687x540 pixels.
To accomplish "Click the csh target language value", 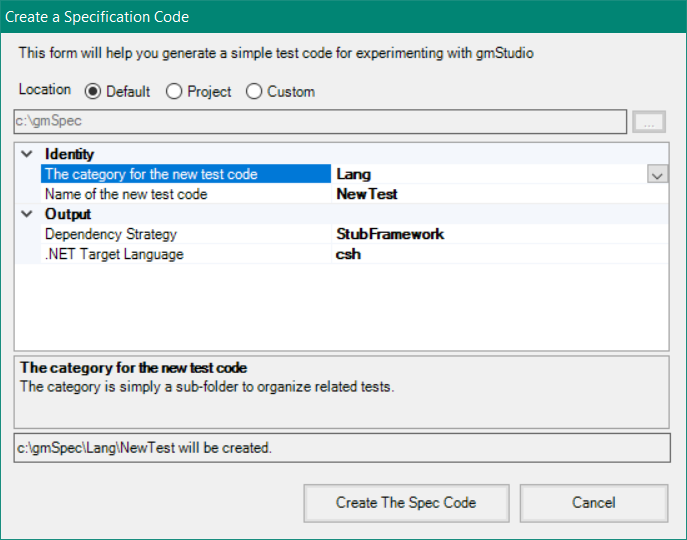I will tap(348, 254).
